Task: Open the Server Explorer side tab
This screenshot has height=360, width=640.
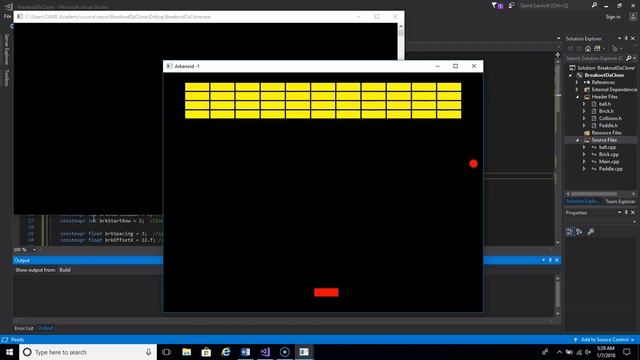Action: [x=7, y=49]
